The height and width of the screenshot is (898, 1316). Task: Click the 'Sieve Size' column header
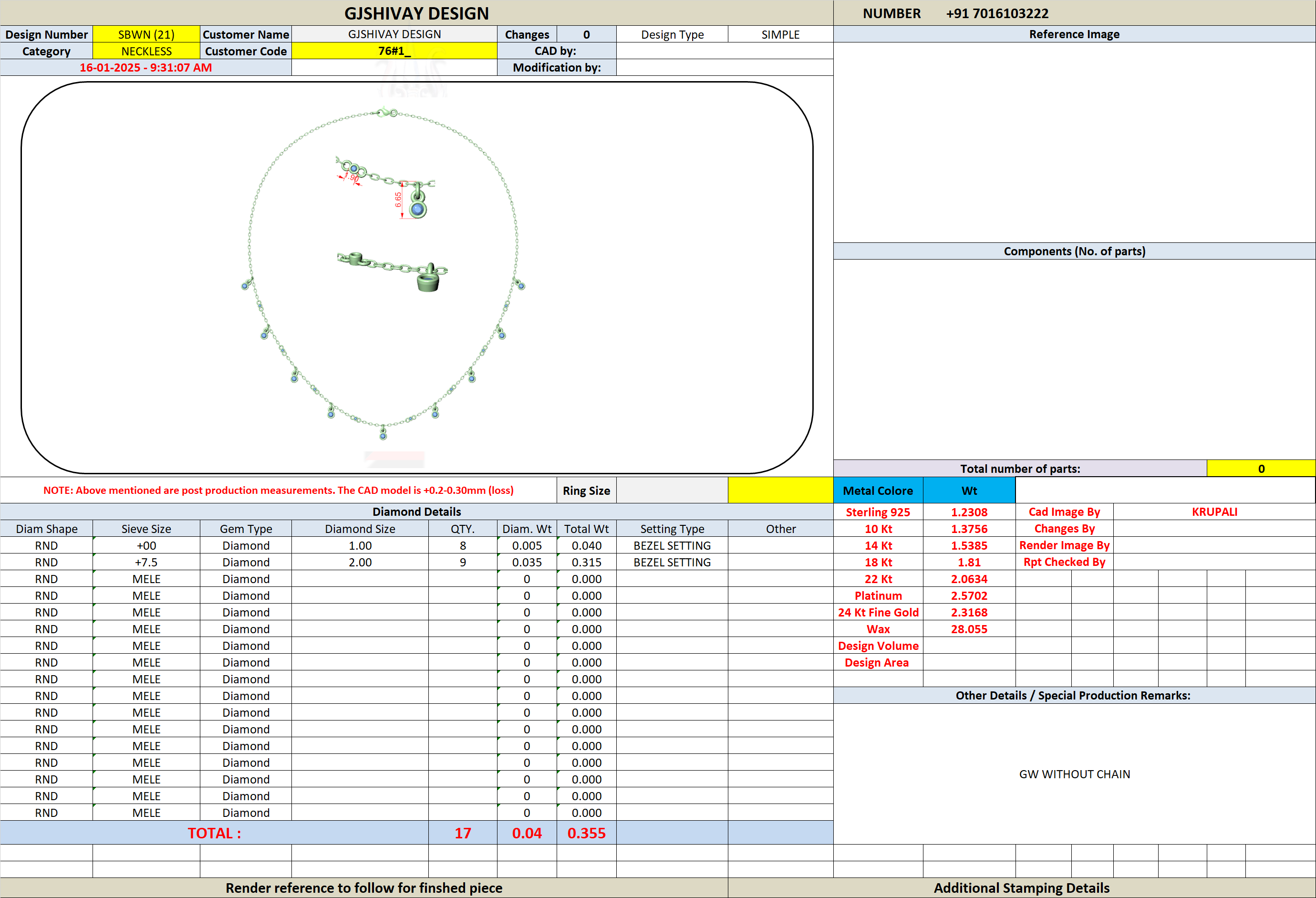146,529
